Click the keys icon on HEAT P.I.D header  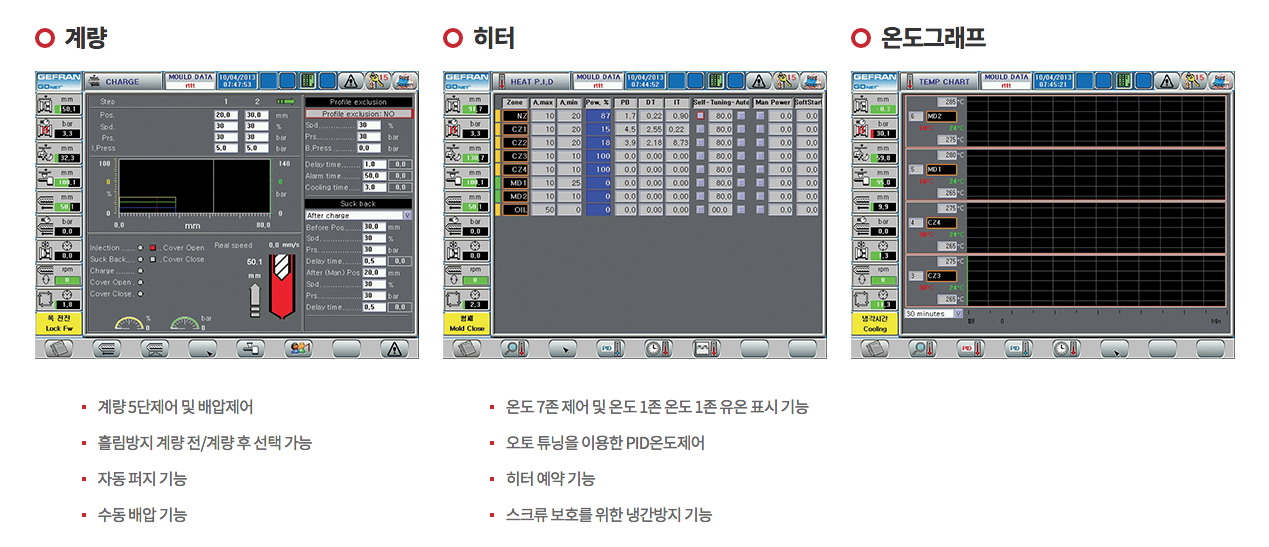[785, 81]
